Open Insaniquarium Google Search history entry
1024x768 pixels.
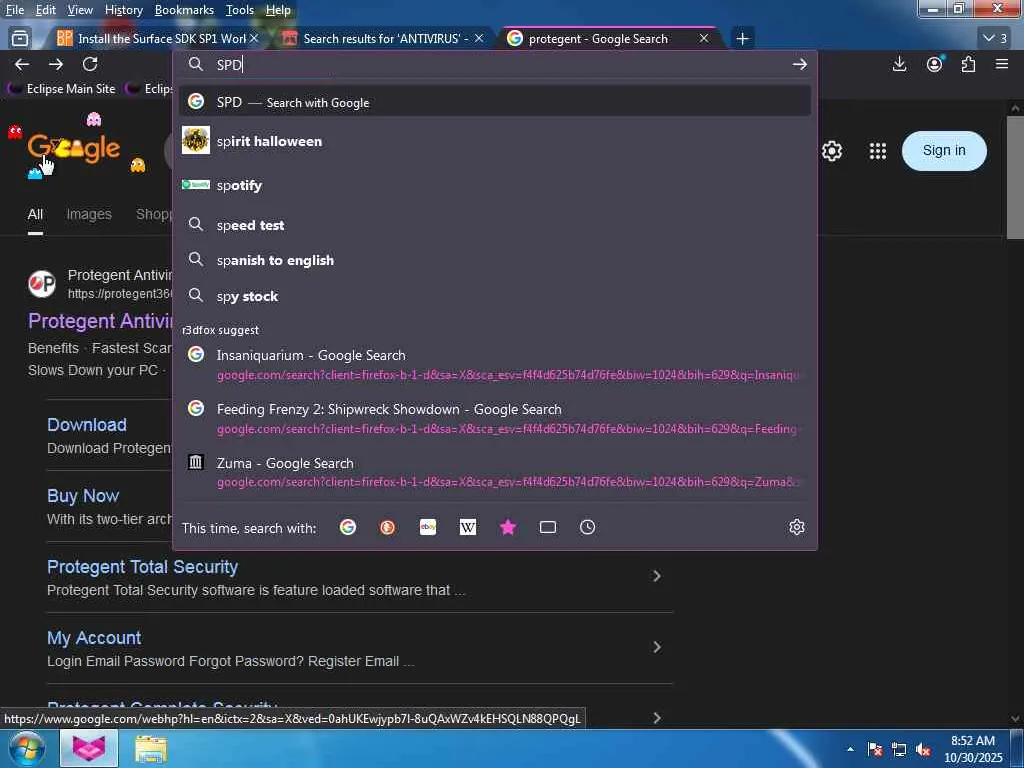point(494,364)
